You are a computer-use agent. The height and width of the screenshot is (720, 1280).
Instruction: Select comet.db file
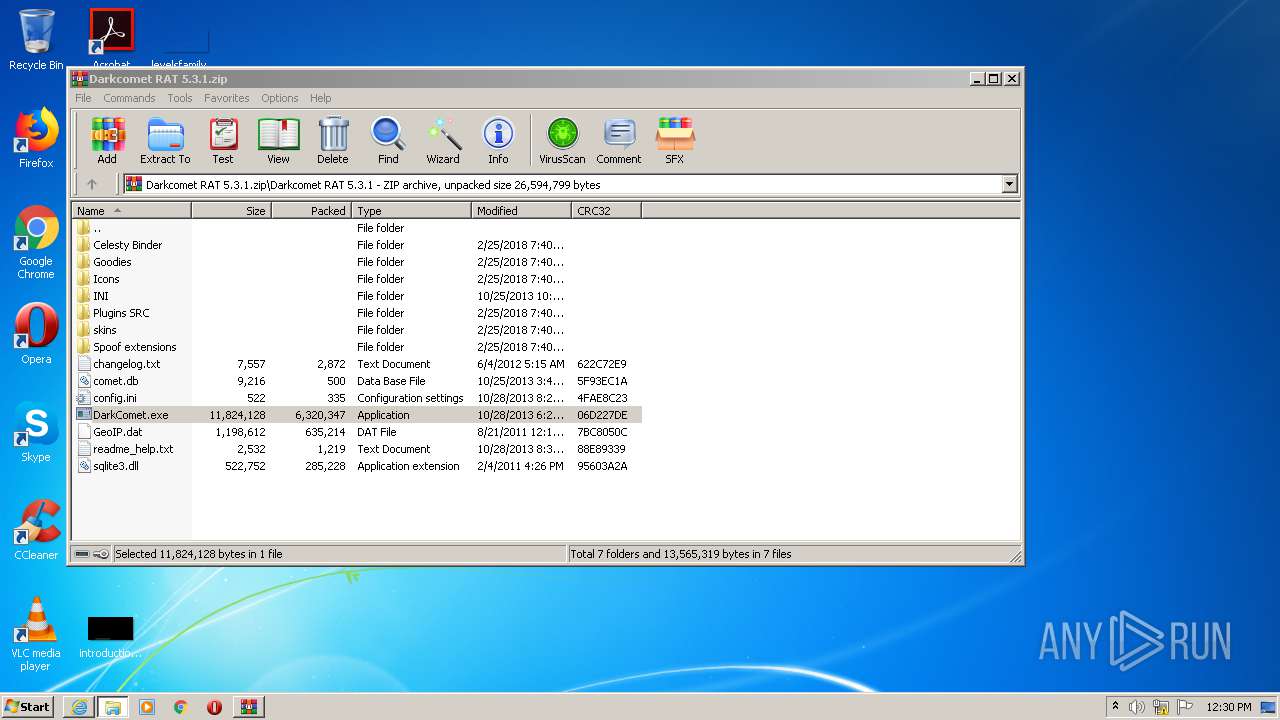point(115,381)
